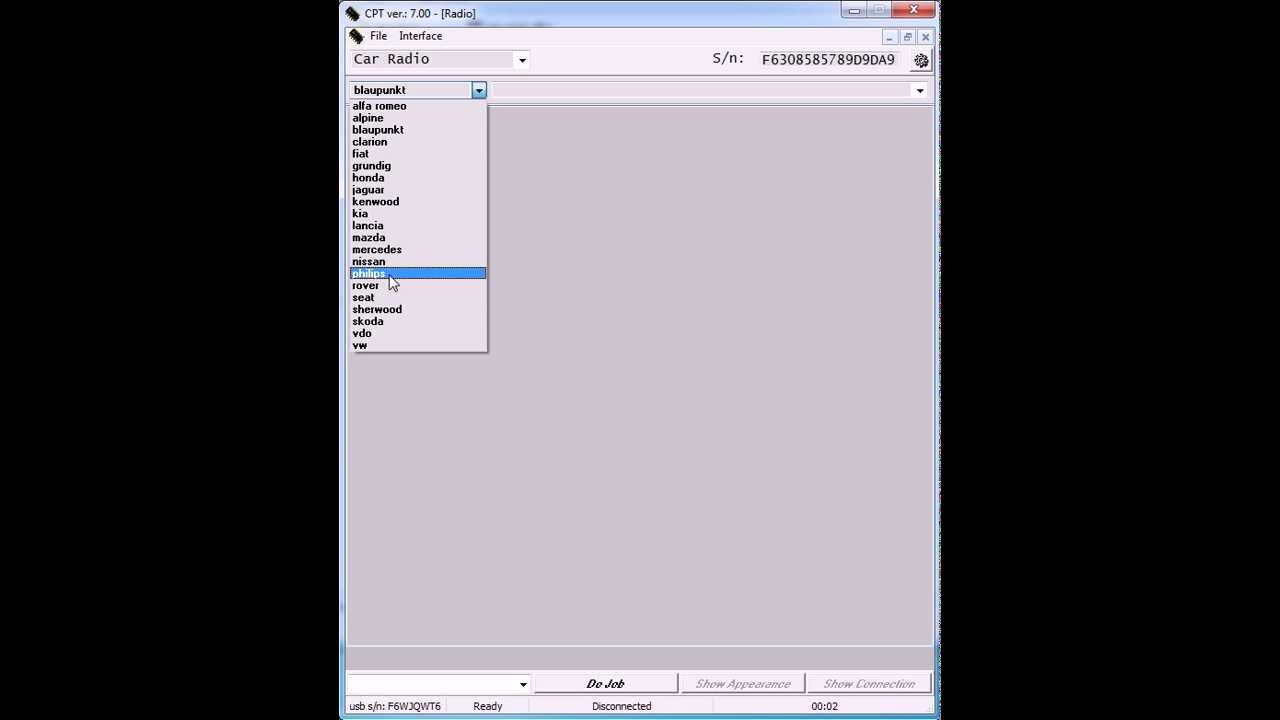Select highlighted philips brand entry
This screenshot has width=1280, height=720.
click(x=418, y=274)
